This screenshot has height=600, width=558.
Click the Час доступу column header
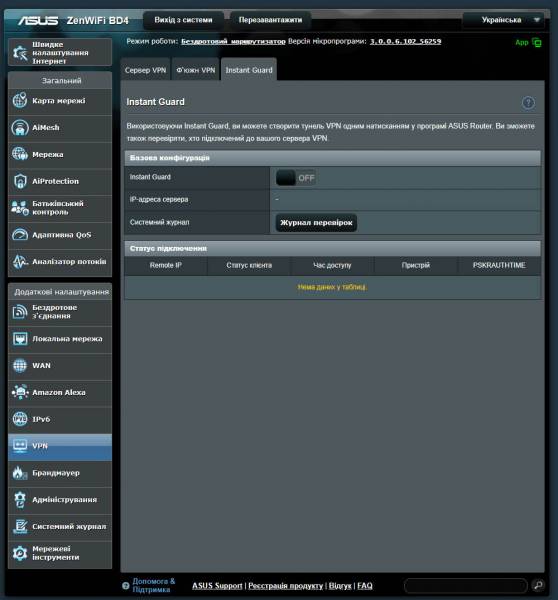[332, 265]
